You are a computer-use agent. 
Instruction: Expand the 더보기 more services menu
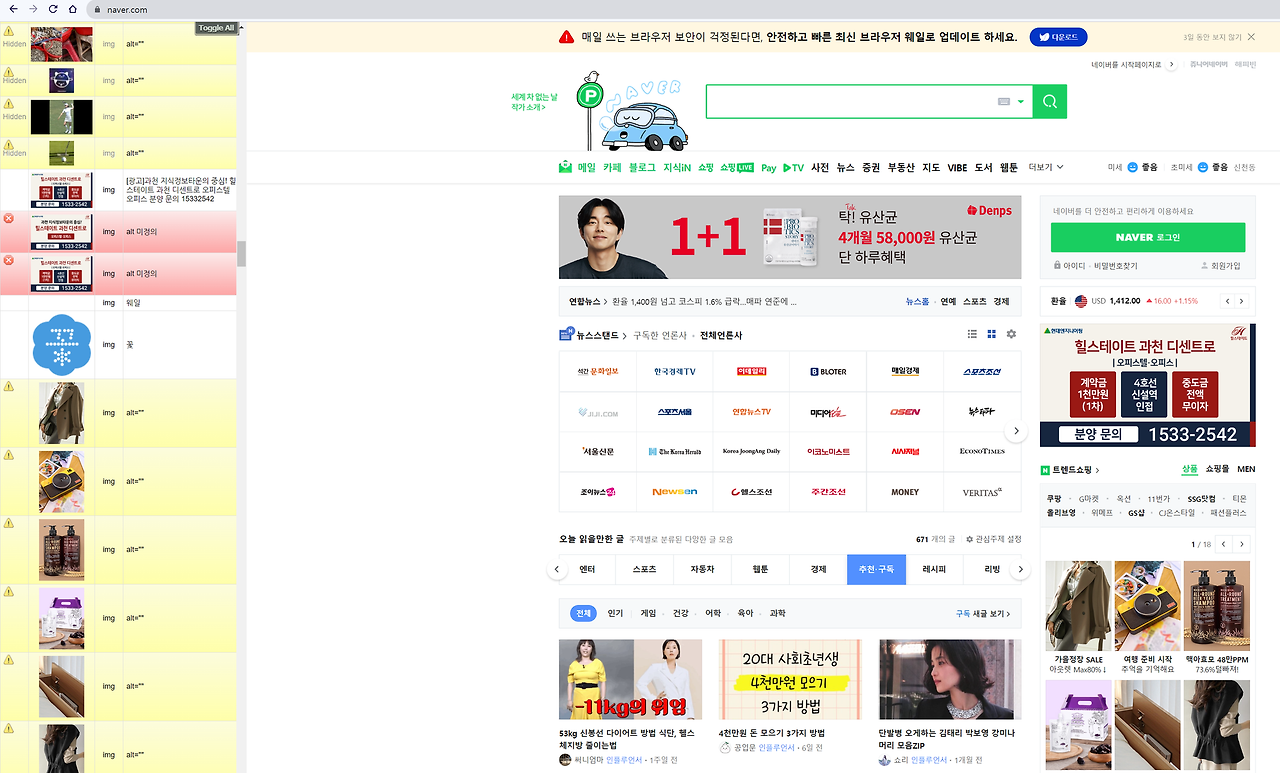click(1046, 167)
